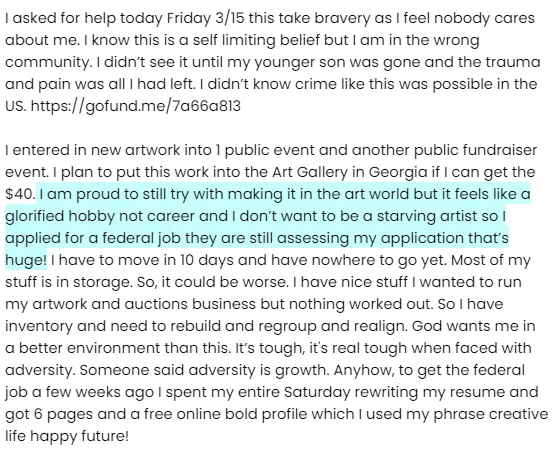
Task: Click the highlighted word 'huge!'
Action: coord(26,260)
